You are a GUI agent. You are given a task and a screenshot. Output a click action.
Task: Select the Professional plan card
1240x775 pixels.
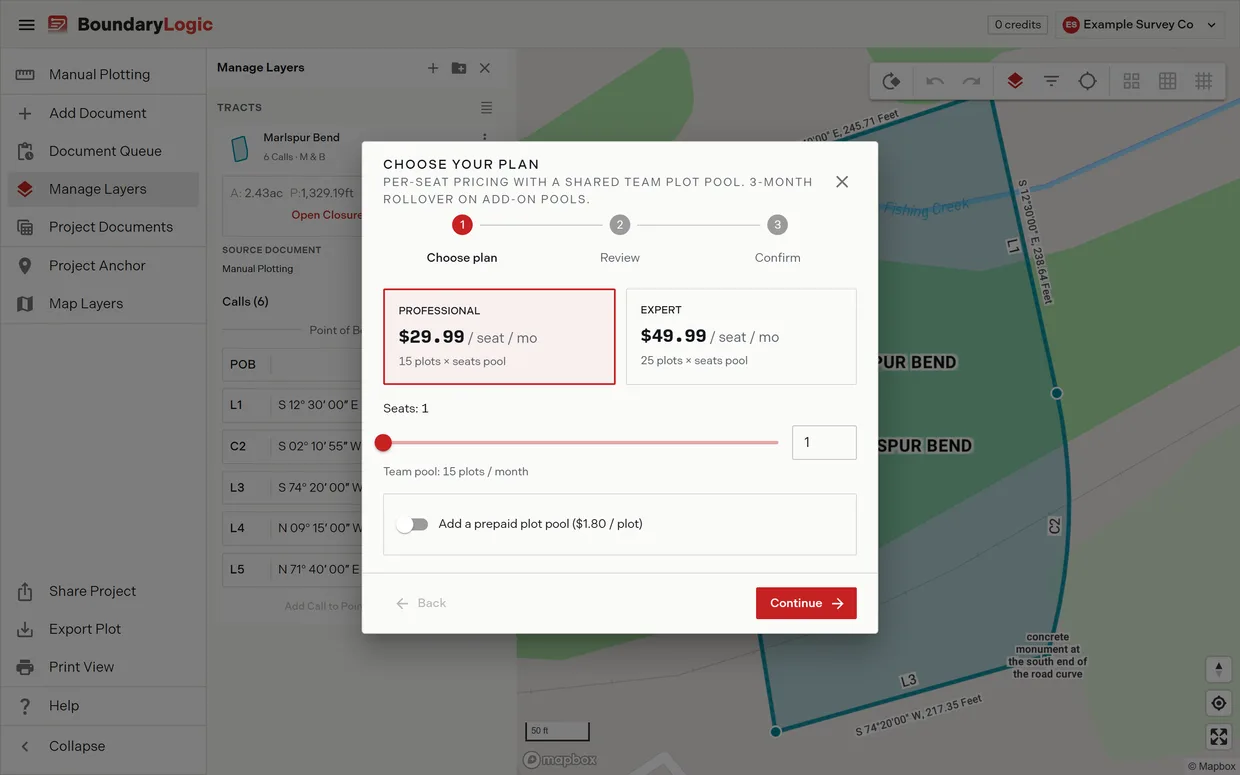click(x=499, y=337)
